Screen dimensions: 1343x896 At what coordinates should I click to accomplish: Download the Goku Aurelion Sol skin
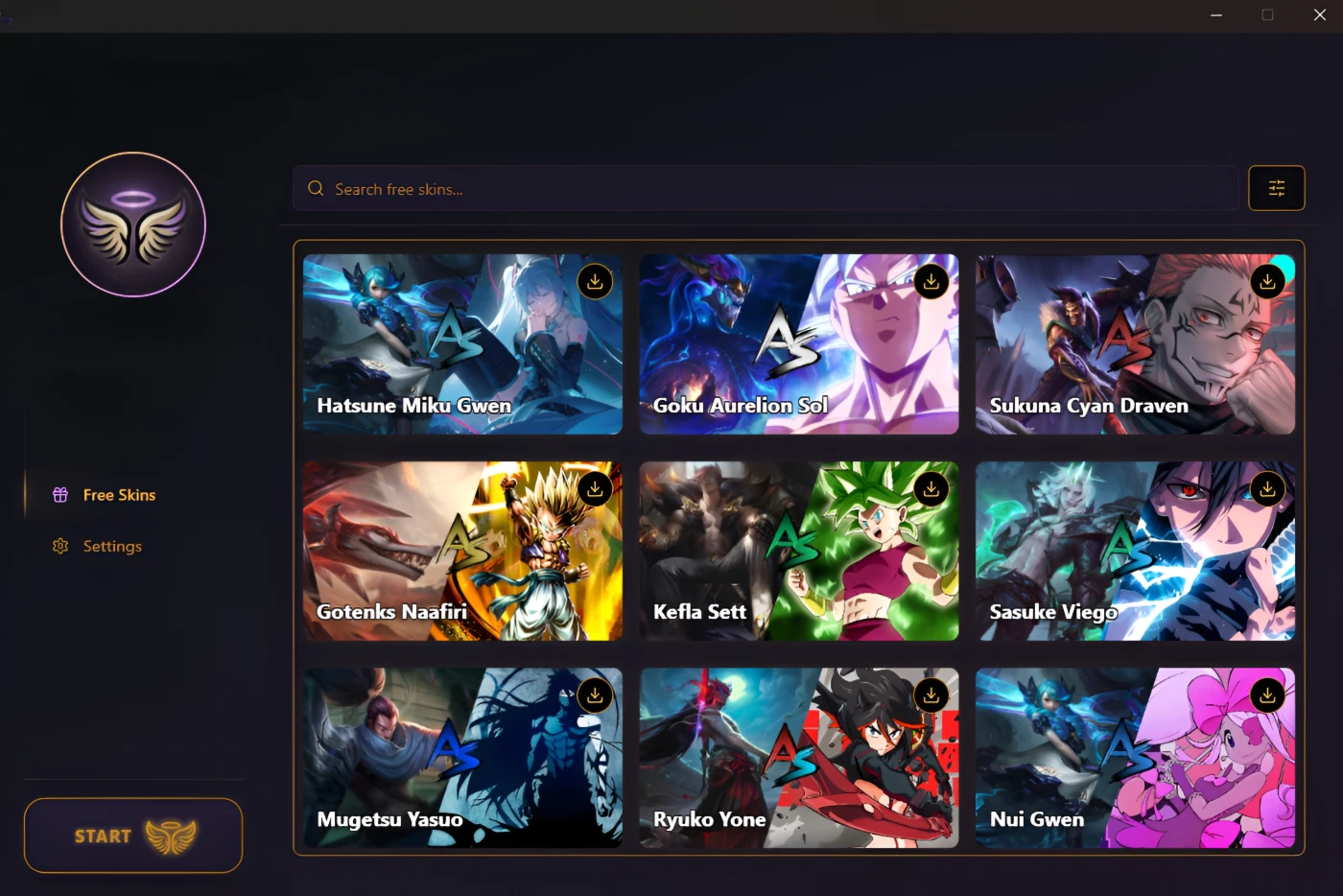[x=931, y=282]
